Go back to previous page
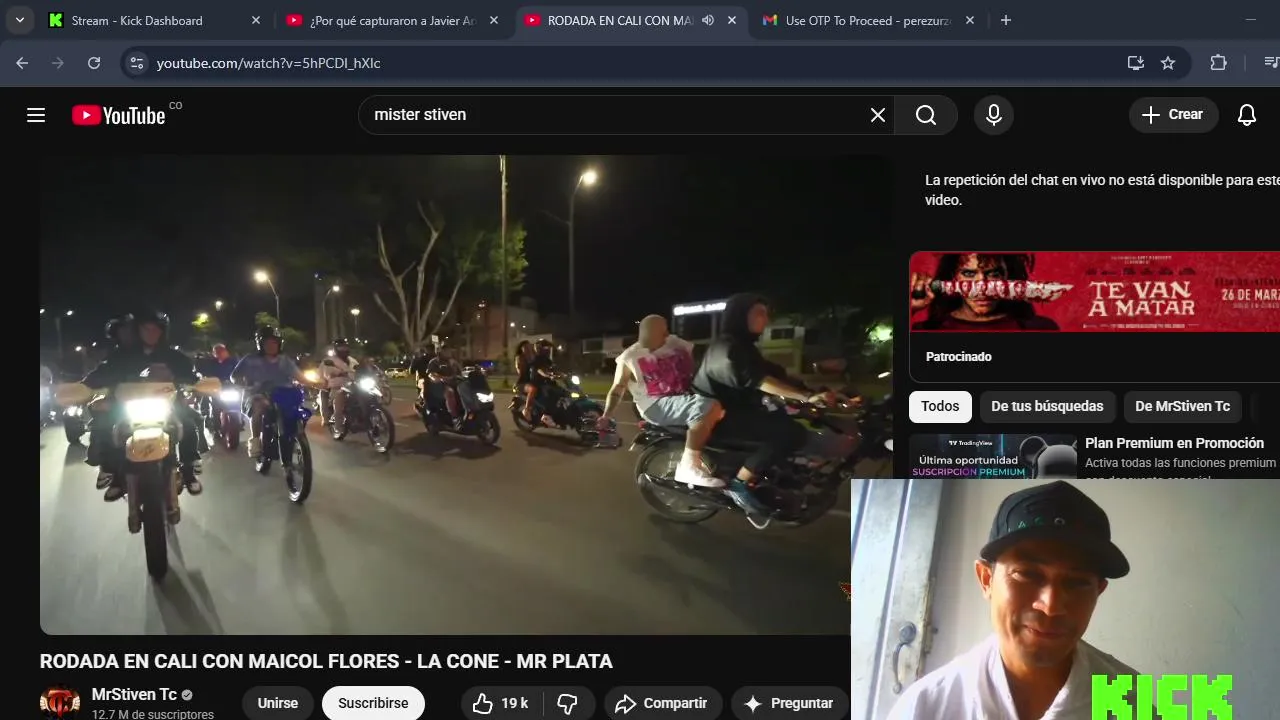This screenshot has height=720, width=1280. 22,63
